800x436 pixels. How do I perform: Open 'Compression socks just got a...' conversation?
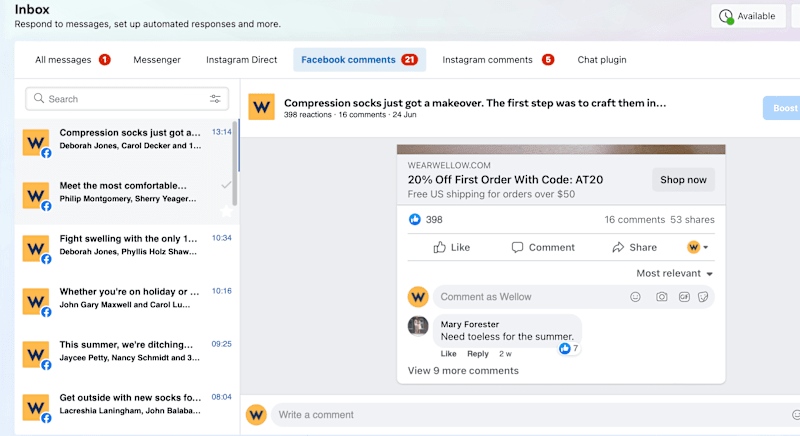127,145
